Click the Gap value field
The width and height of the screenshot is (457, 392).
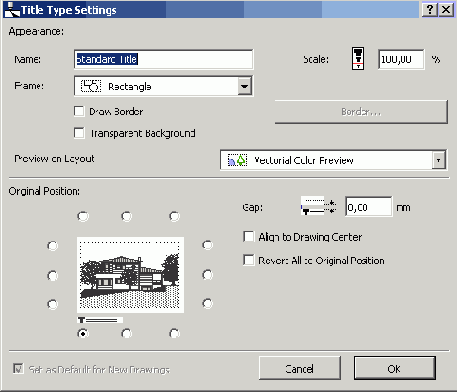pyautogui.click(x=369, y=207)
